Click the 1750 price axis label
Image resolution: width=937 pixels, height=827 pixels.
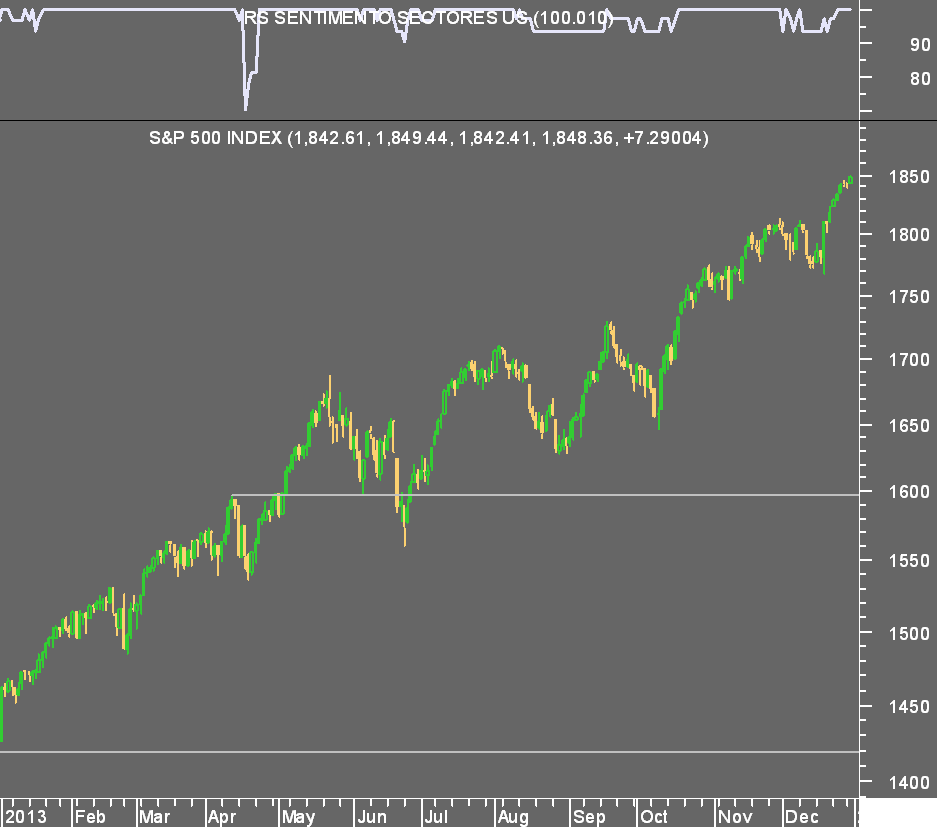pyautogui.click(x=909, y=297)
